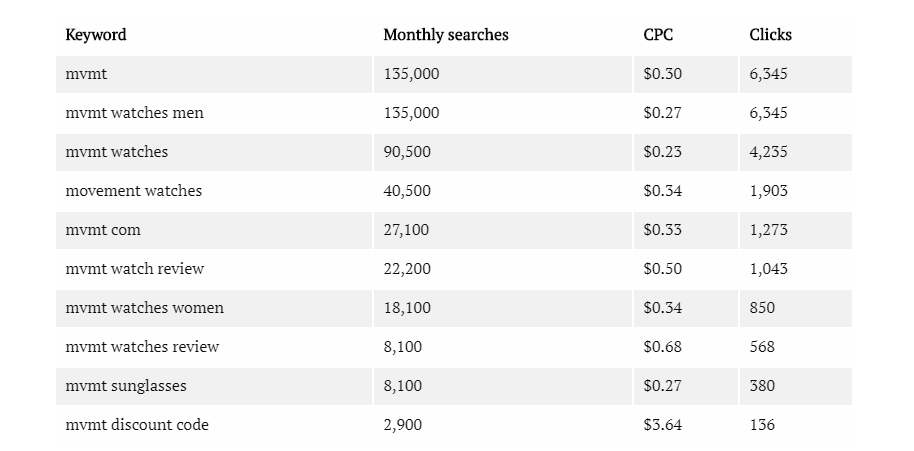914x451 pixels.
Task: Select the "mvmt discount code" keyword cell
Action: (137, 425)
